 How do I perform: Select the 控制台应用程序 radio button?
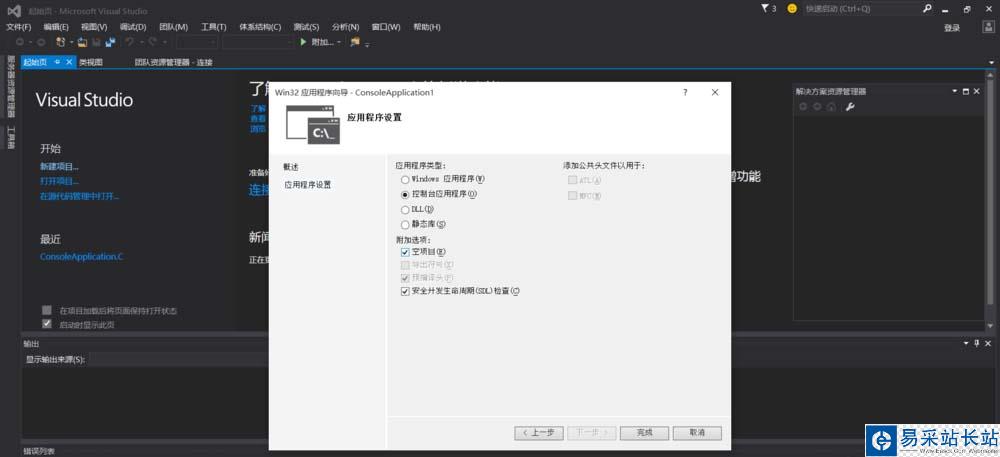pyautogui.click(x=405, y=194)
